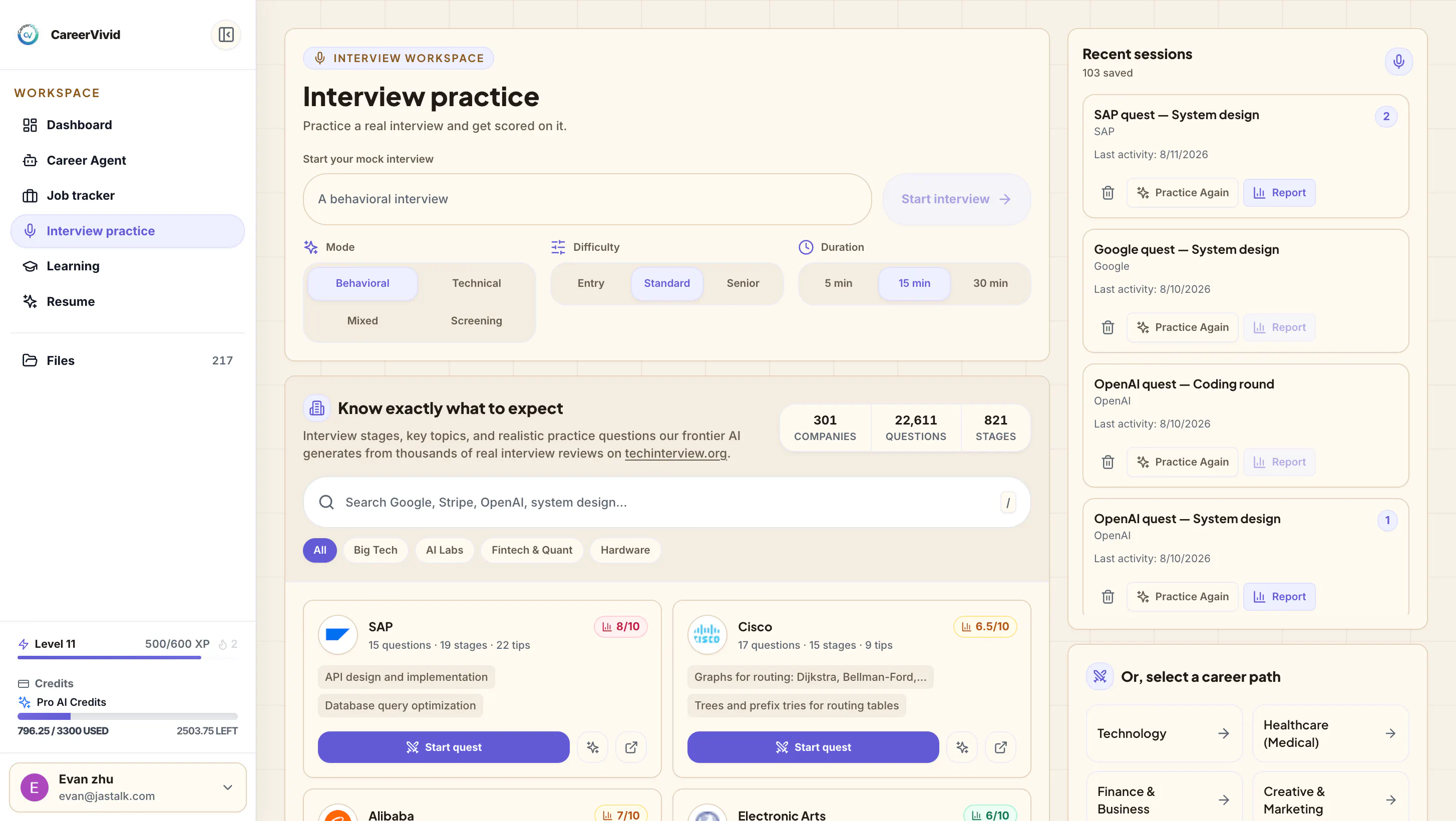Click the CareerVivid logo
Screen dimensions: 1456x821
point(28,35)
